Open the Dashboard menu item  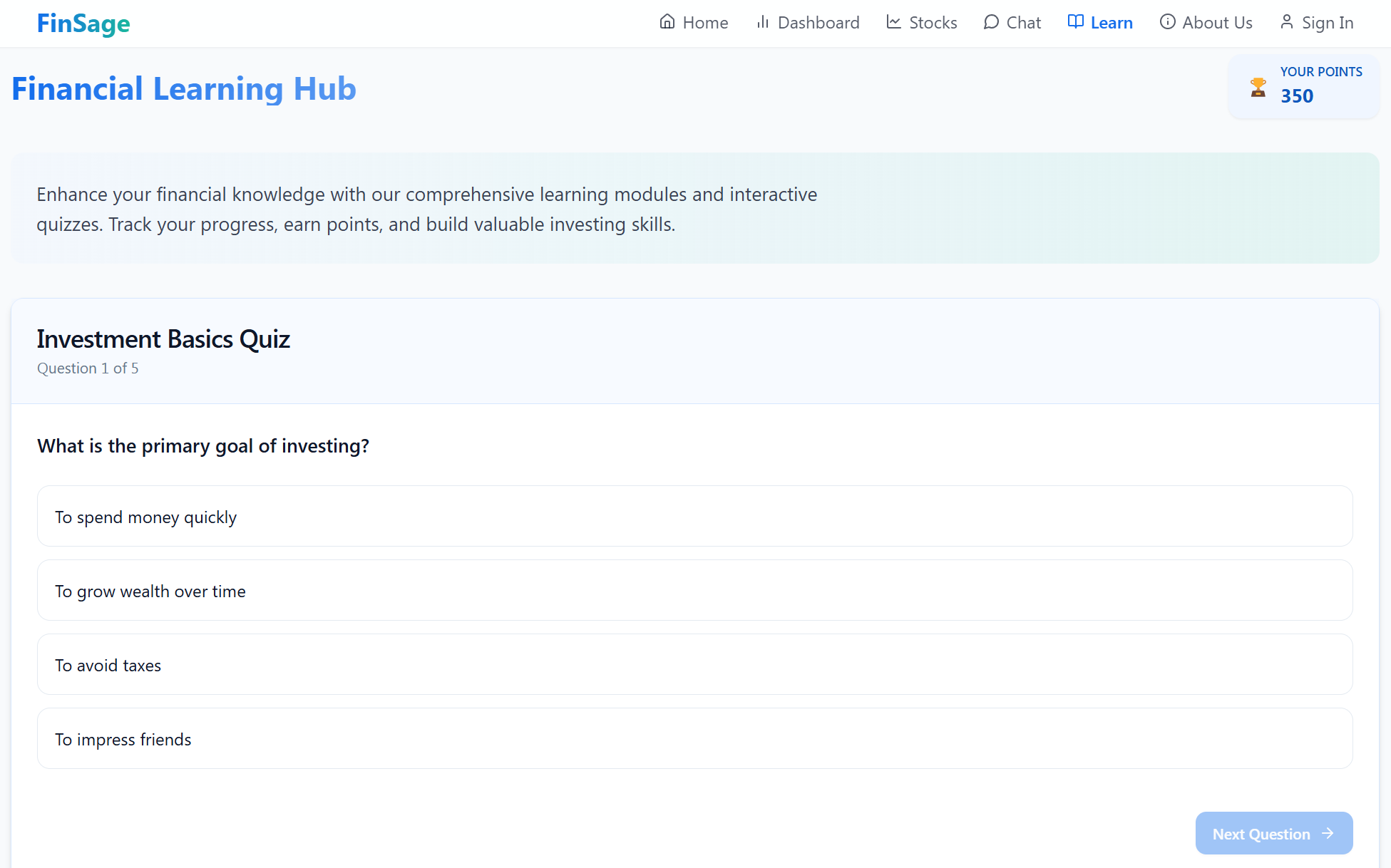[x=818, y=23]
